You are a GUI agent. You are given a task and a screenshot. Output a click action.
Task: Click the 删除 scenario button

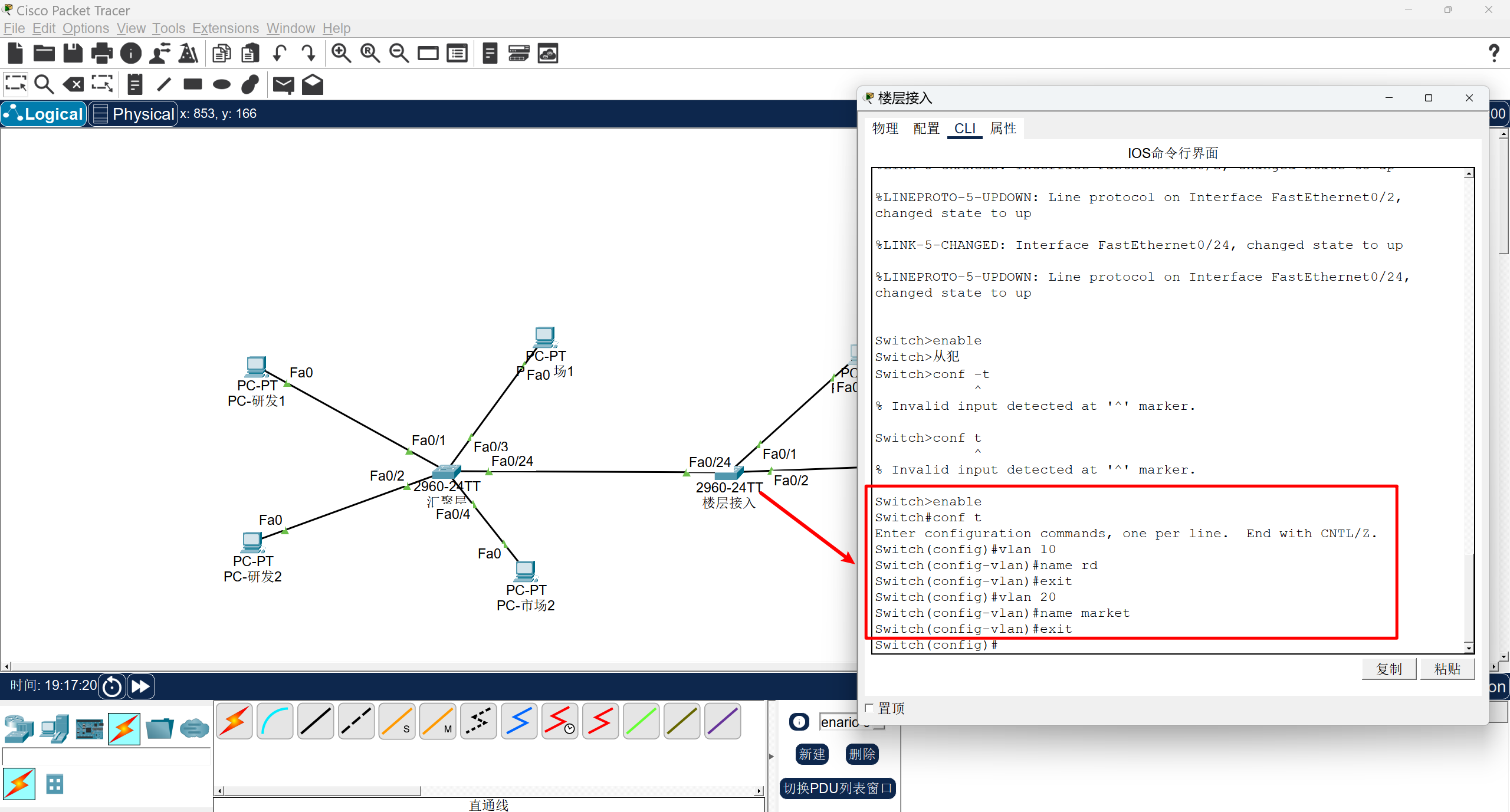862,754
